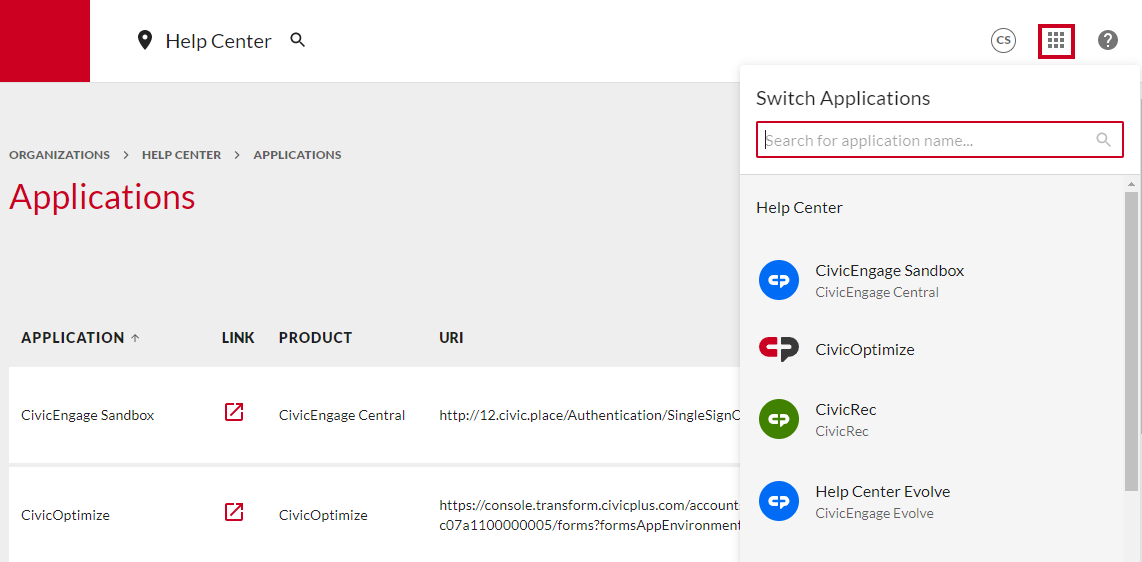Go to HELP CENTER breadcrumb
Image resolution: width=1142 pixels, height=562 pixels.
pyautogui.click(x=181, y=155)
